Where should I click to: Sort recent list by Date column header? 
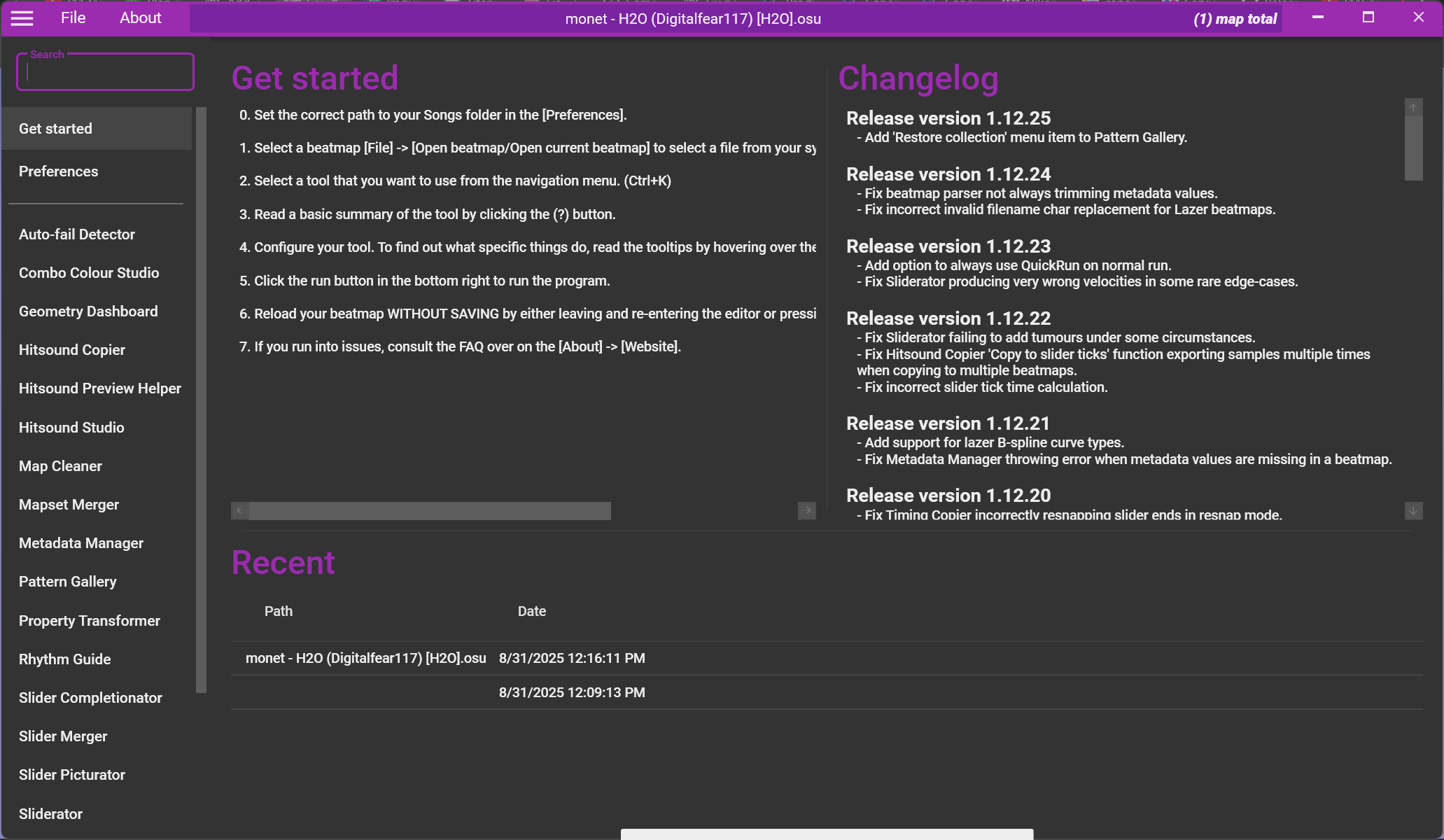[531, 611]
